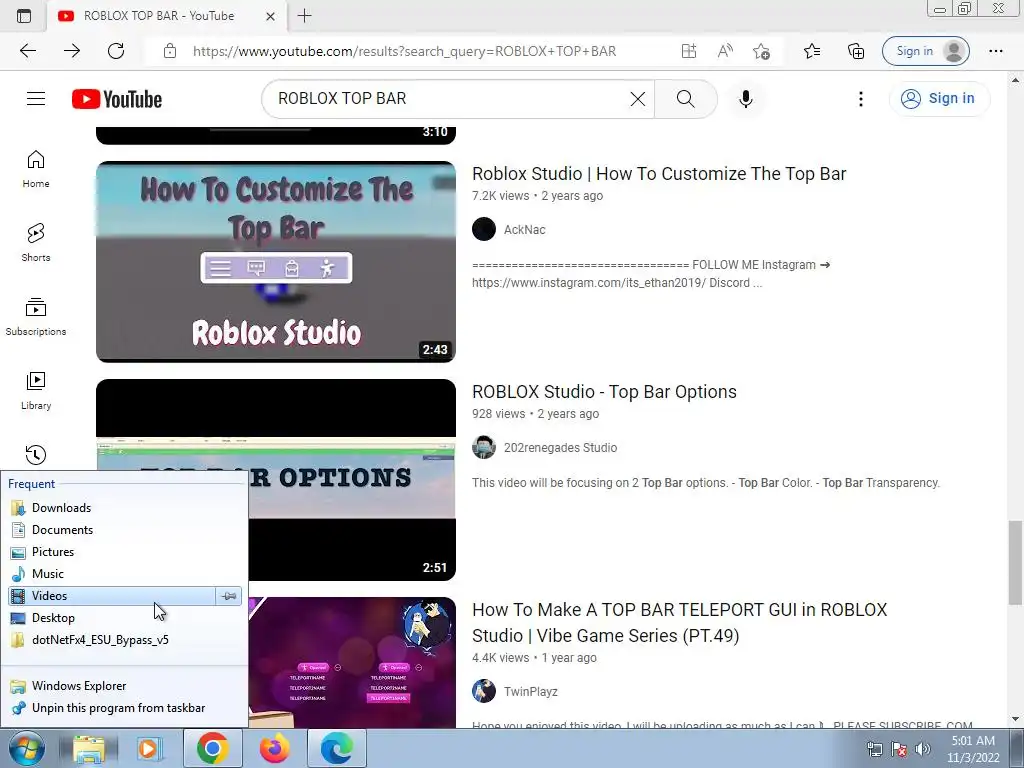Image resolution: width=1024 pixels, height=768 pixels.
Task: Open the volume speaker tray icon
Action: coord(923,750)
